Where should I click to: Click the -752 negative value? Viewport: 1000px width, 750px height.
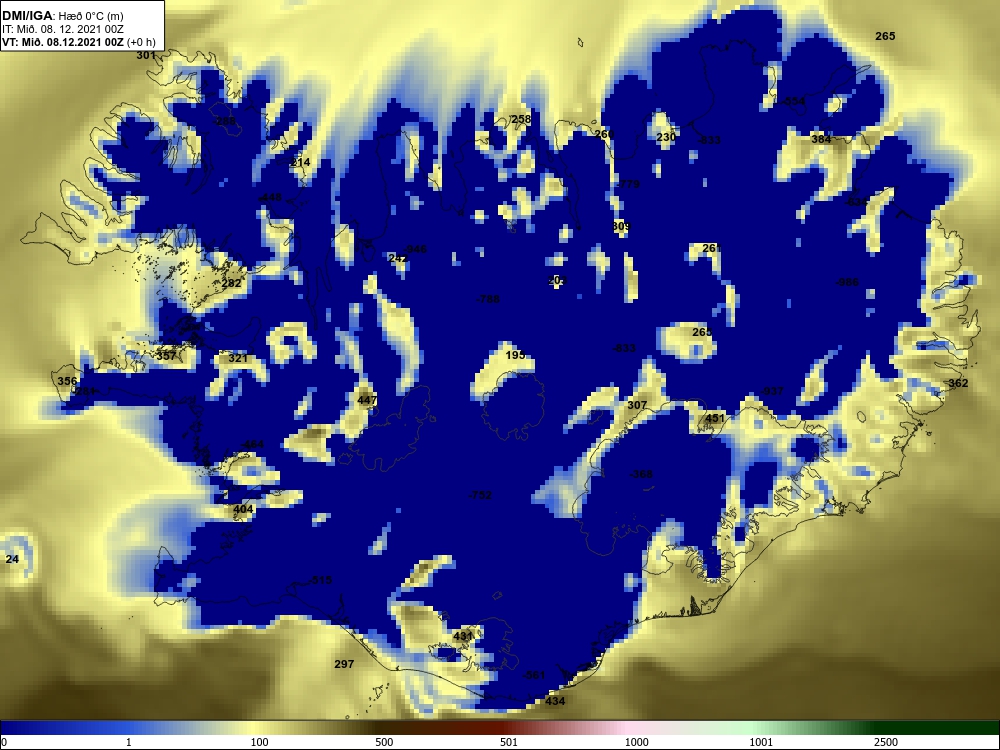[x=480, y=495]
